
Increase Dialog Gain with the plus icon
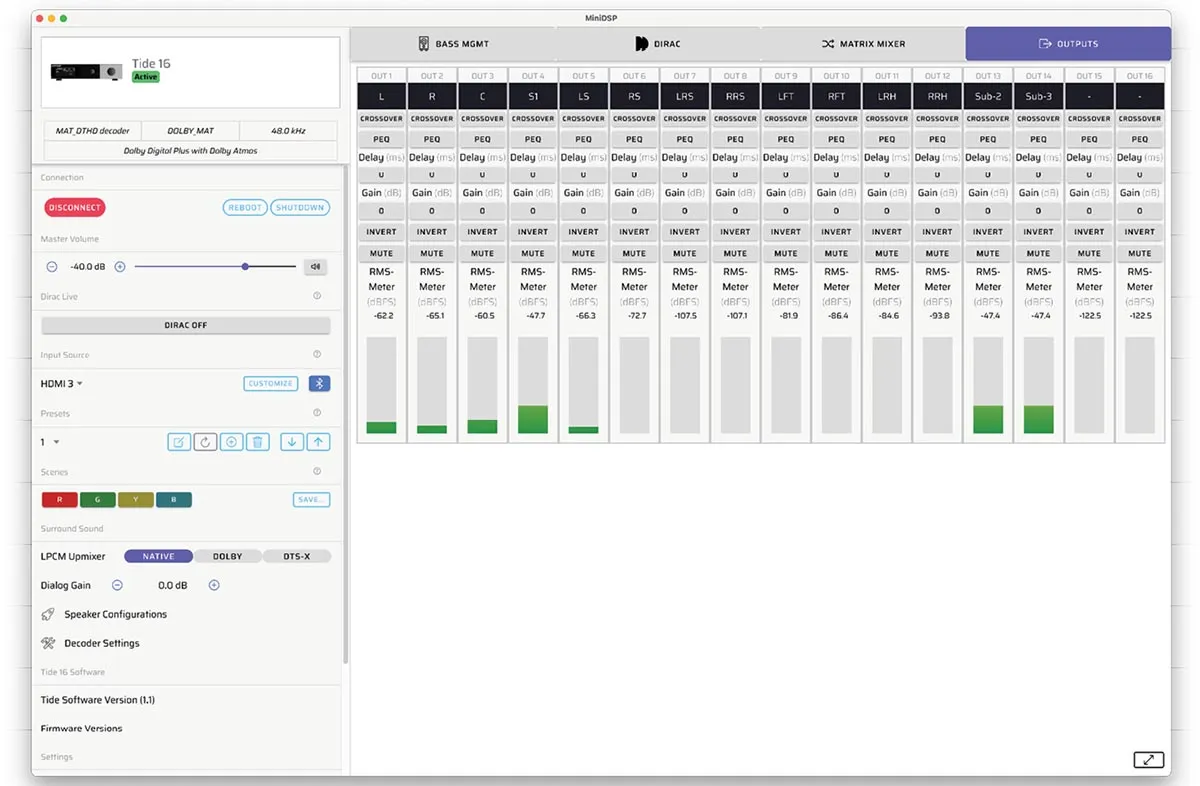pos(214,585)
